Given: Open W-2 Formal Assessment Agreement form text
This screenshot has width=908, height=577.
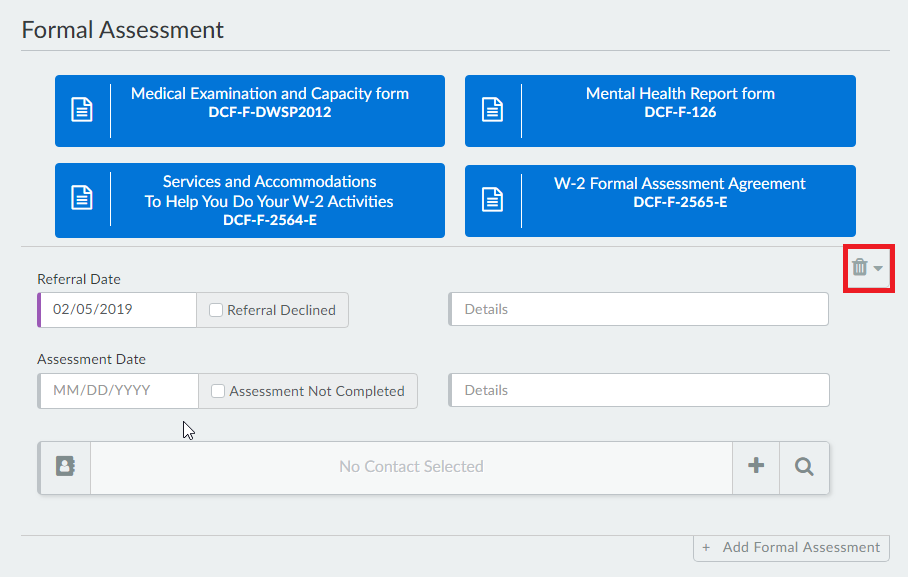Looking at the screenshot, I should (x=680, y=192).
